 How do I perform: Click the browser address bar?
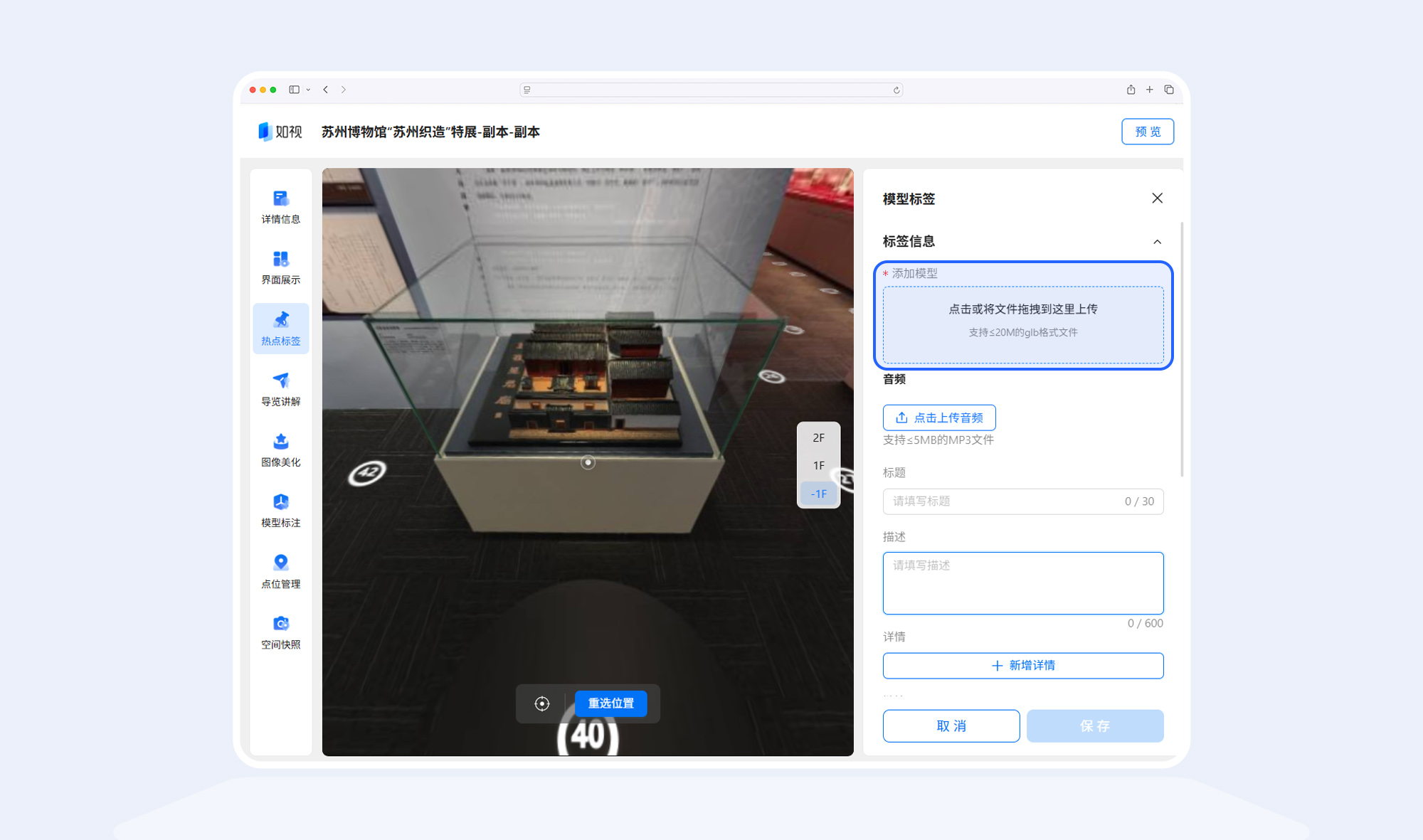(x=711, y=90)
